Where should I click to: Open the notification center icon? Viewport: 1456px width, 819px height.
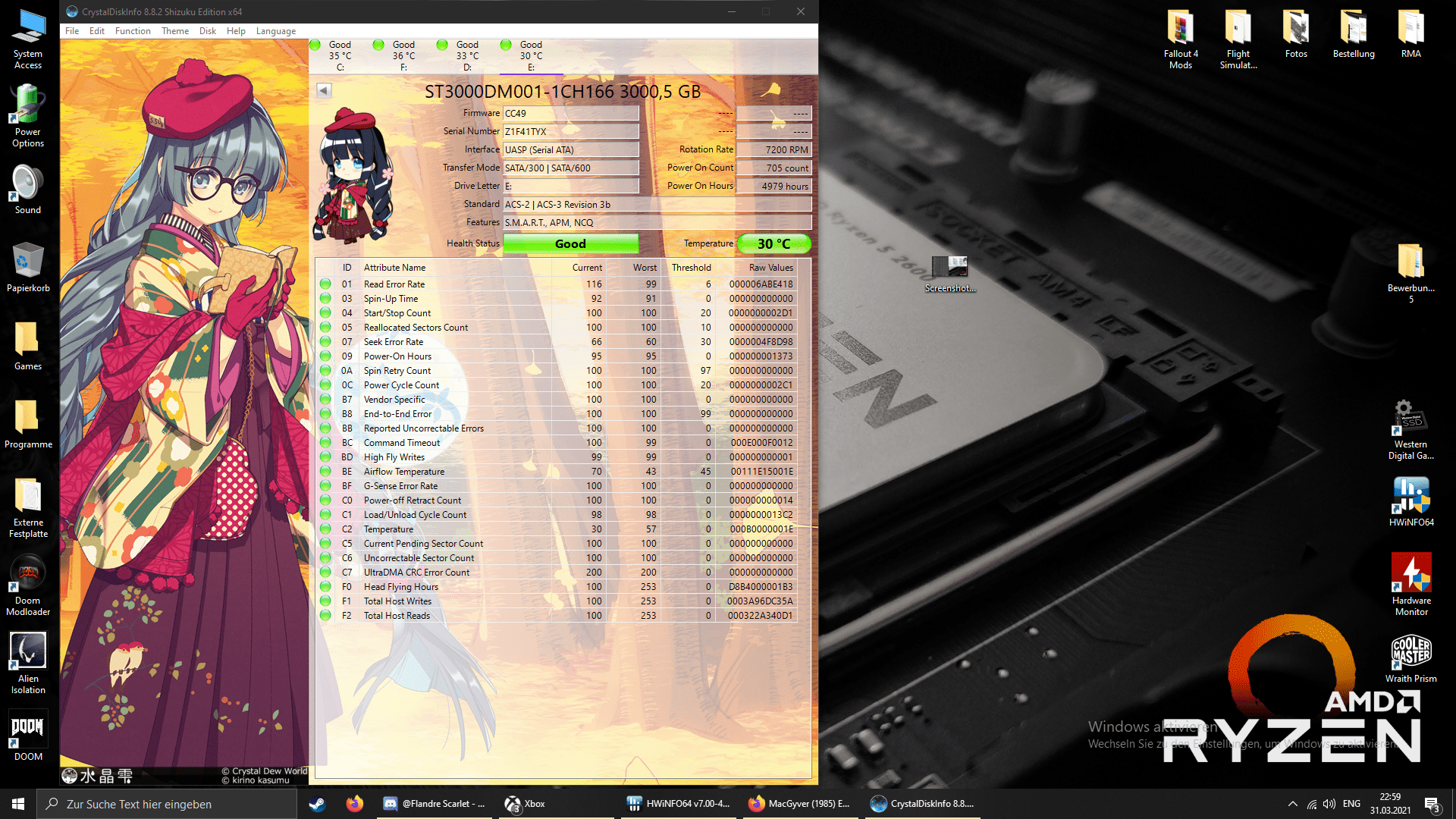coord(1432,804)
